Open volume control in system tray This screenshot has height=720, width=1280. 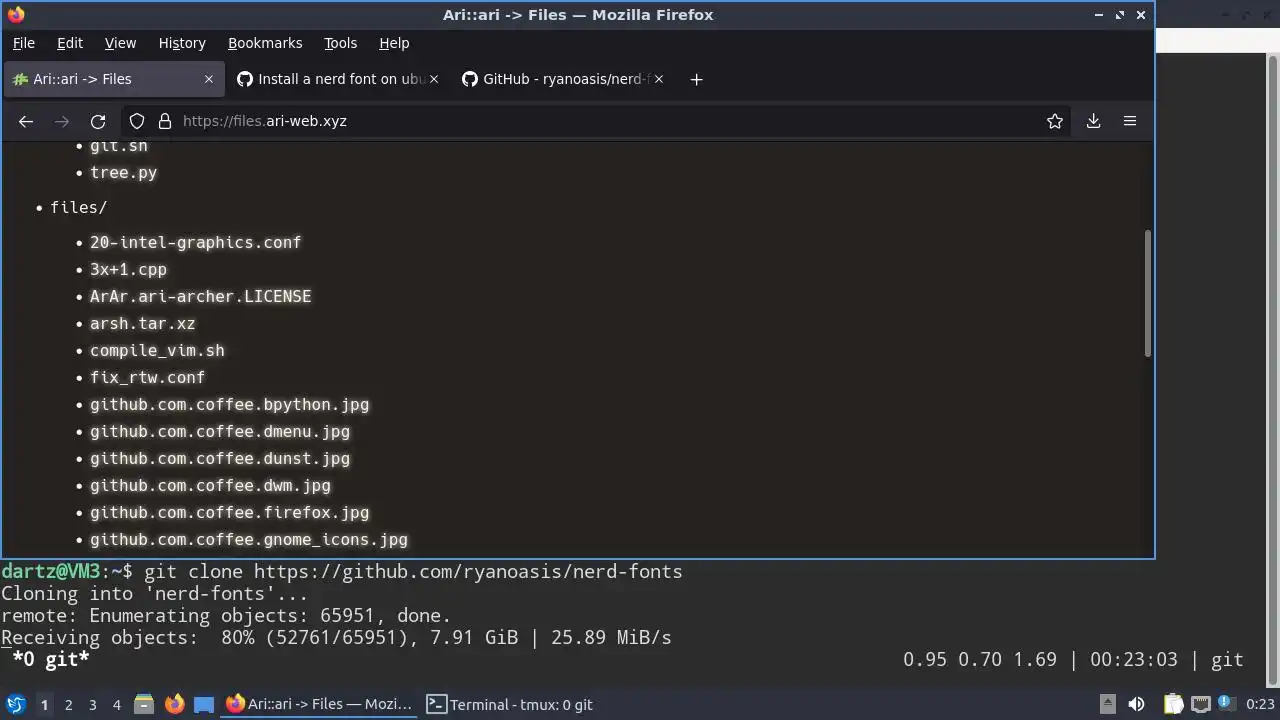pos(1136,704)
